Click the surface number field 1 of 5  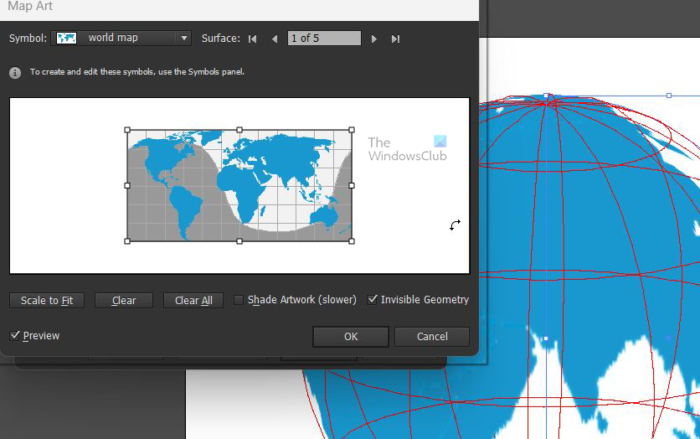pyautogui.click(x=324, y=38)
